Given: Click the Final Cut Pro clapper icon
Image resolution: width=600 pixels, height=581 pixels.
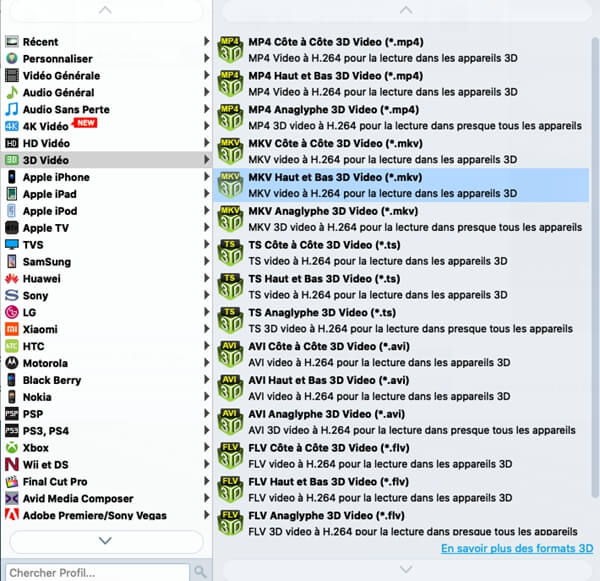Looking at the screenshot, I should [x=11, y=481].
